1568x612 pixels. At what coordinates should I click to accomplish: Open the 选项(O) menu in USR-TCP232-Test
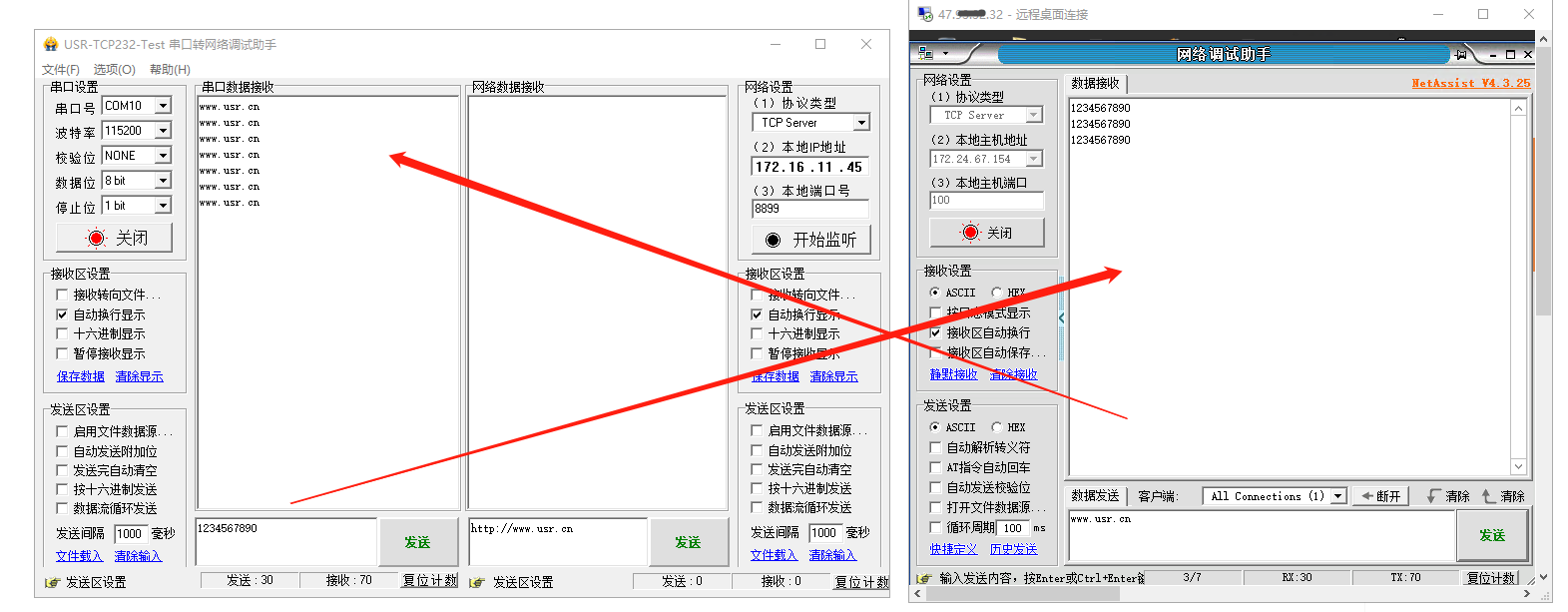(x=114, y=69)
